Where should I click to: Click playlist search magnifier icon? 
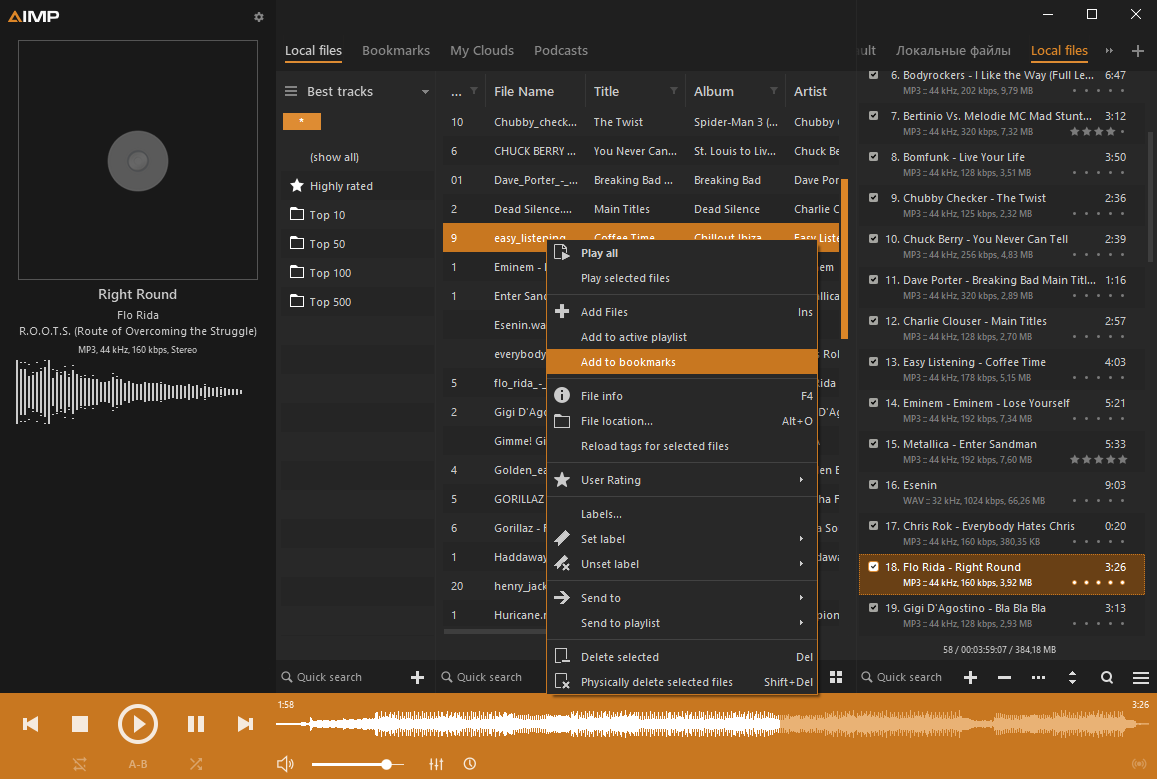click(1107, 677)
